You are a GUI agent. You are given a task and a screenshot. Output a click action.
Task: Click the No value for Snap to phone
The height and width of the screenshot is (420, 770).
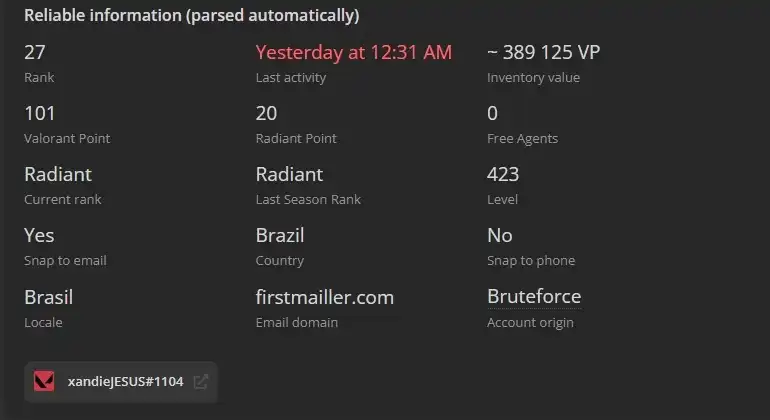point(500,235)
